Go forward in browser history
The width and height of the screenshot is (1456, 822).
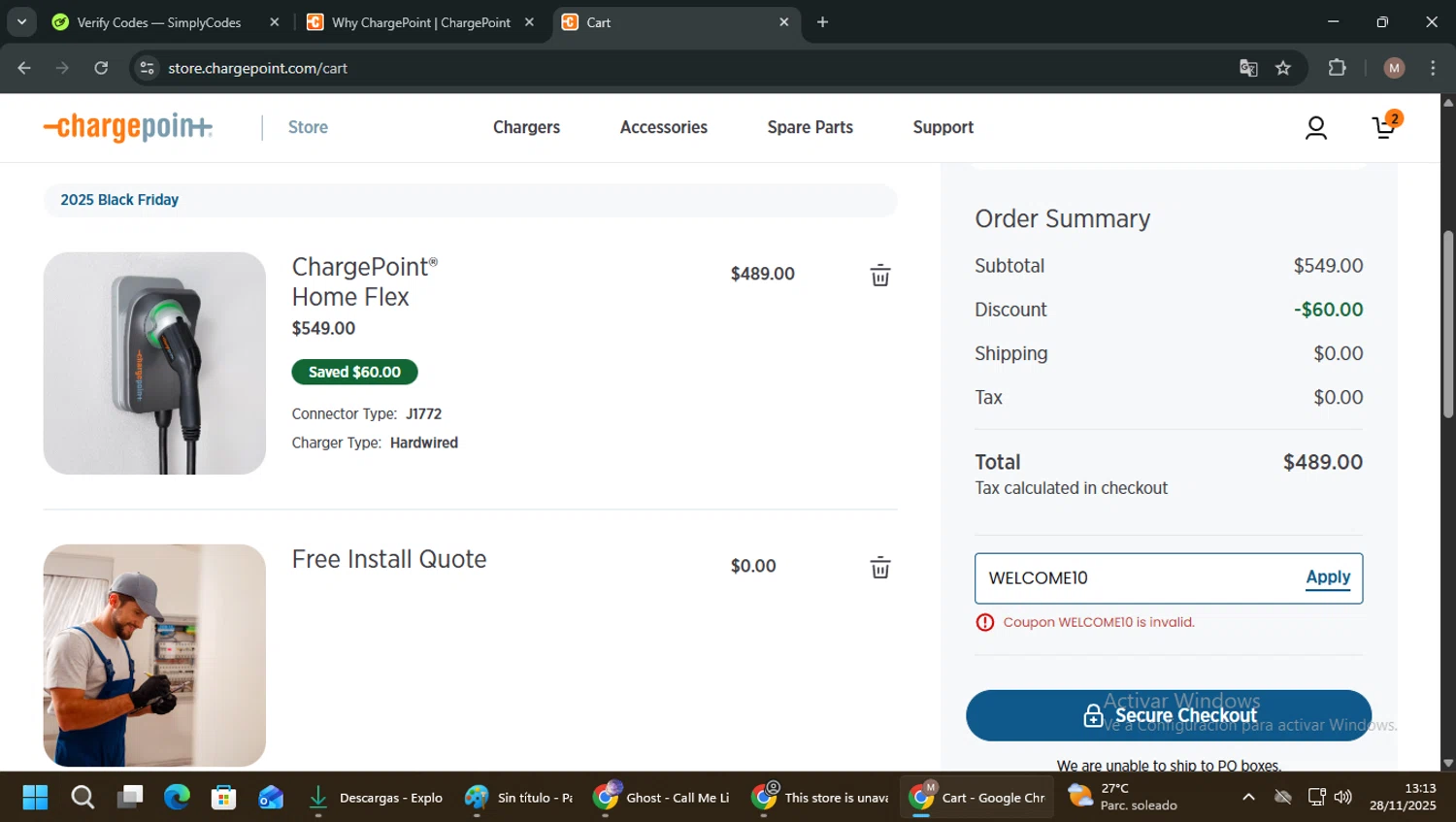click(62, 68)
